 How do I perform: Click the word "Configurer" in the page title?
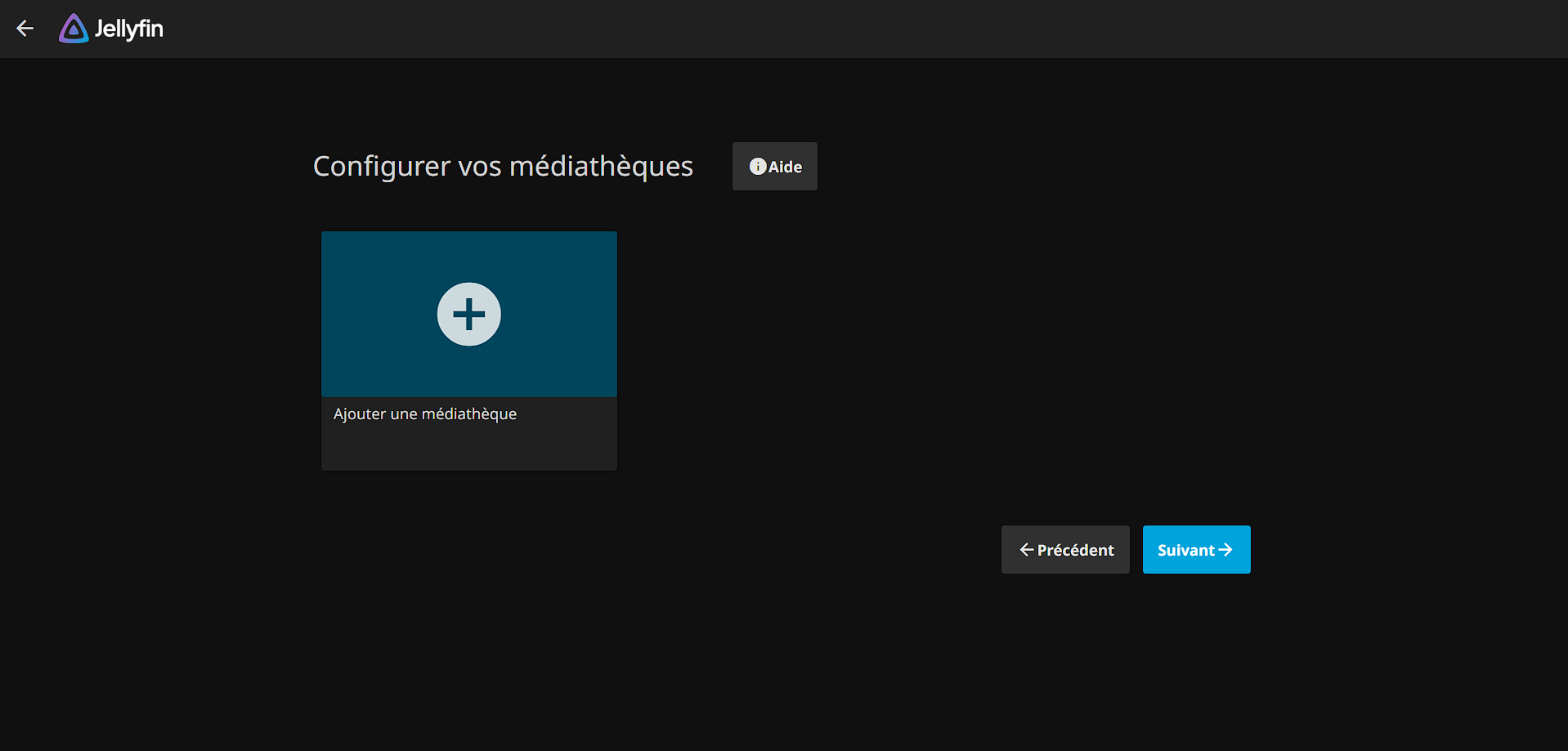tap(382, 166)
